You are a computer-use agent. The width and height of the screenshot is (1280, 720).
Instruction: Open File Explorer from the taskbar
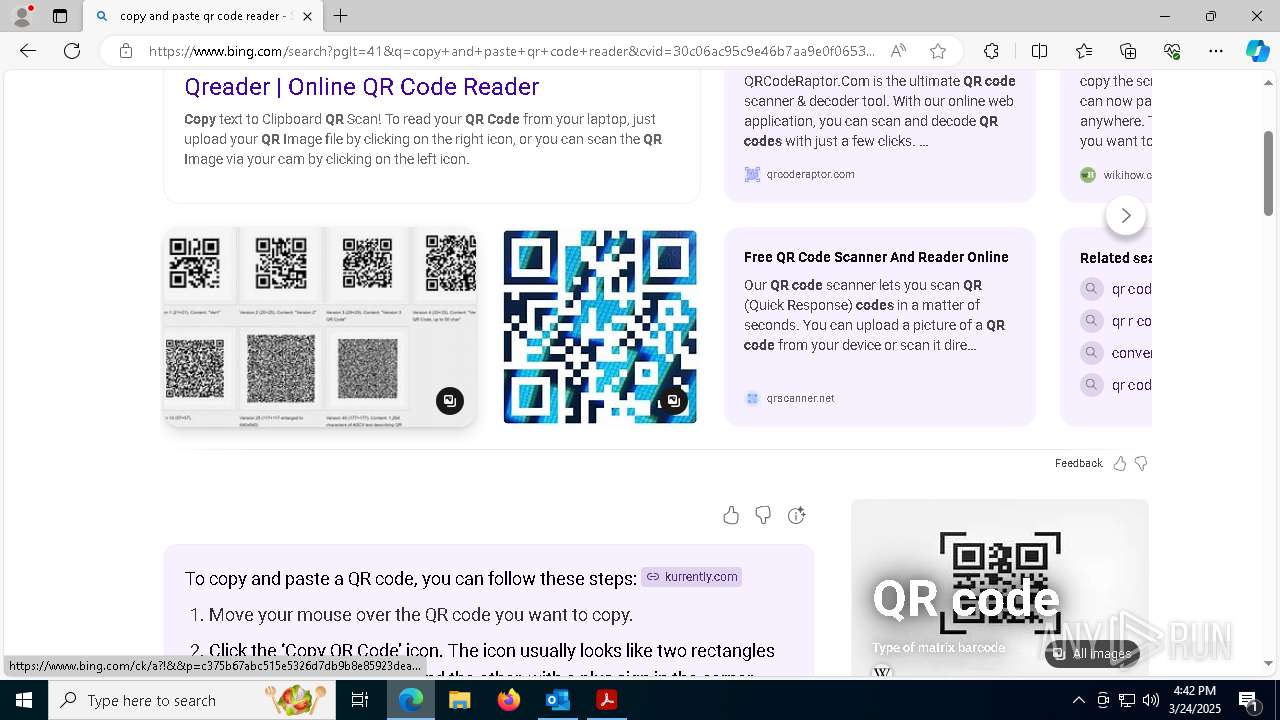coord(459,700)
